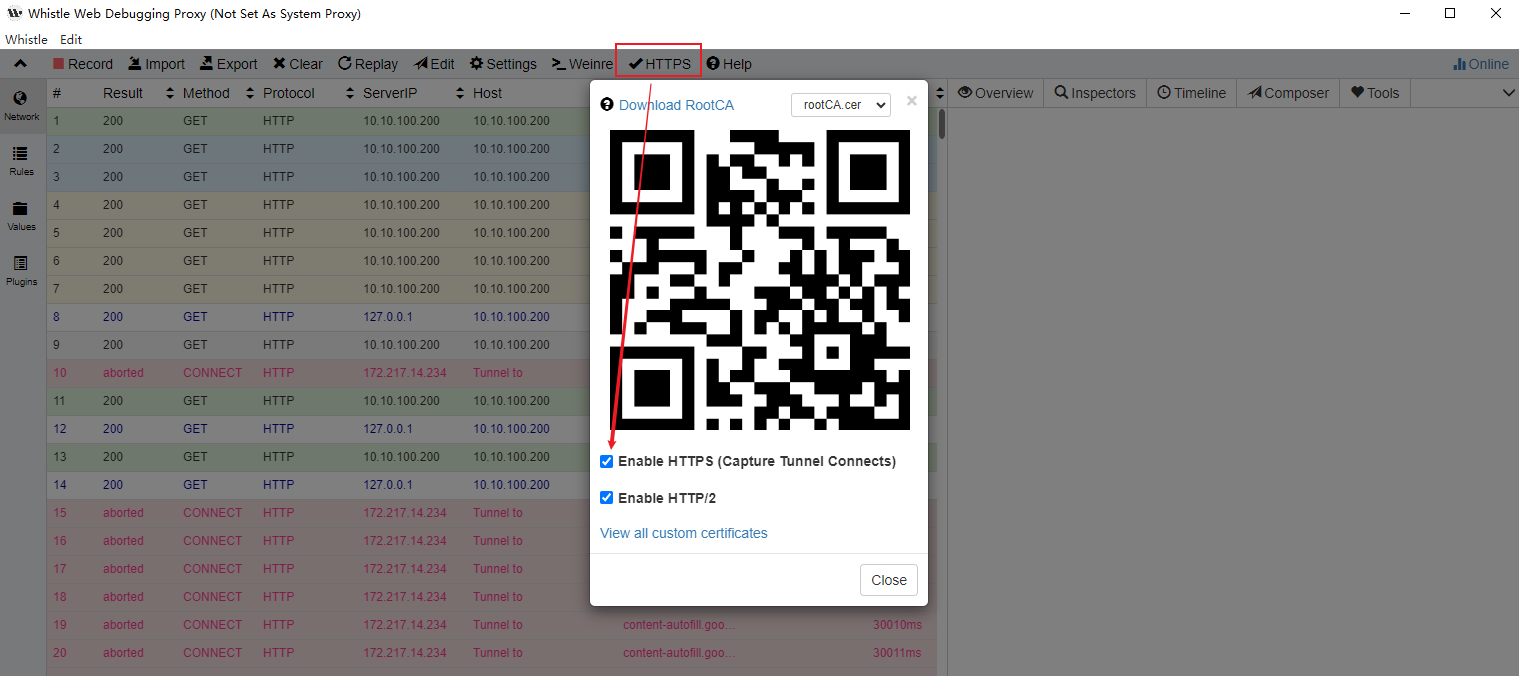Collapse the sidebar with the up chevron
This screenshot has height=676, width=1519.
point(20,64)
